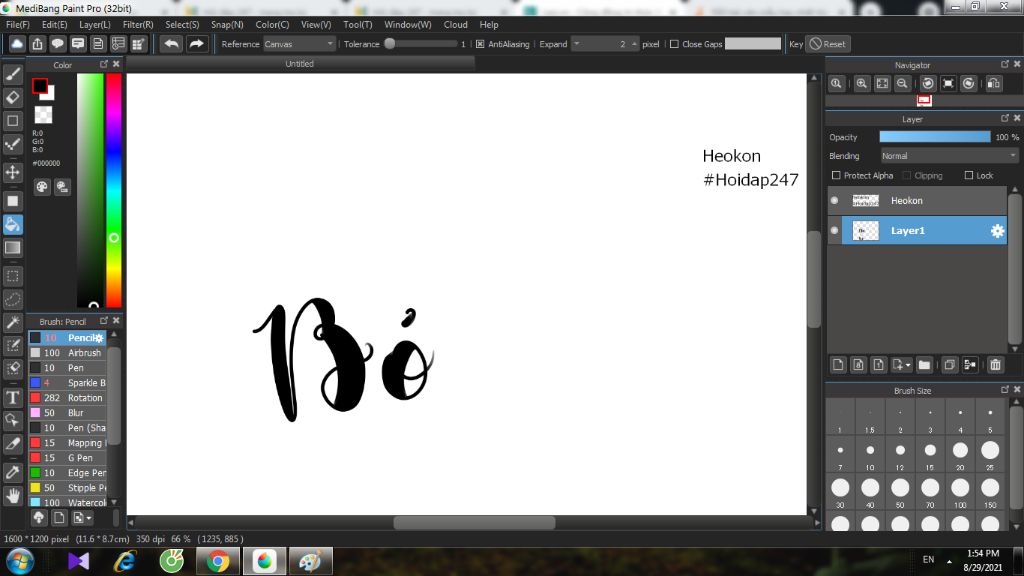Select the Gradient tool
1024x576 pixels.
point(12,248)
